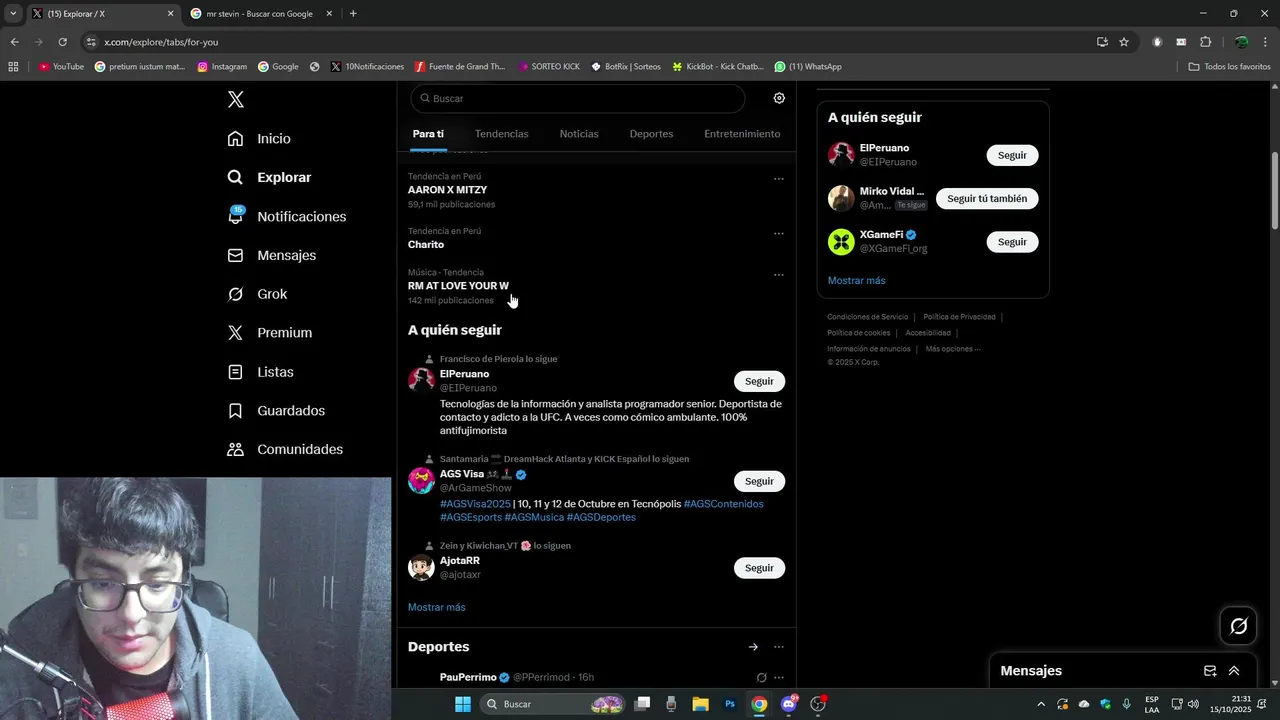The width and height of the screenshot is (1280, 720).
Task: Click Mostrar más in sidebar panel
Action: pos(856,280)
